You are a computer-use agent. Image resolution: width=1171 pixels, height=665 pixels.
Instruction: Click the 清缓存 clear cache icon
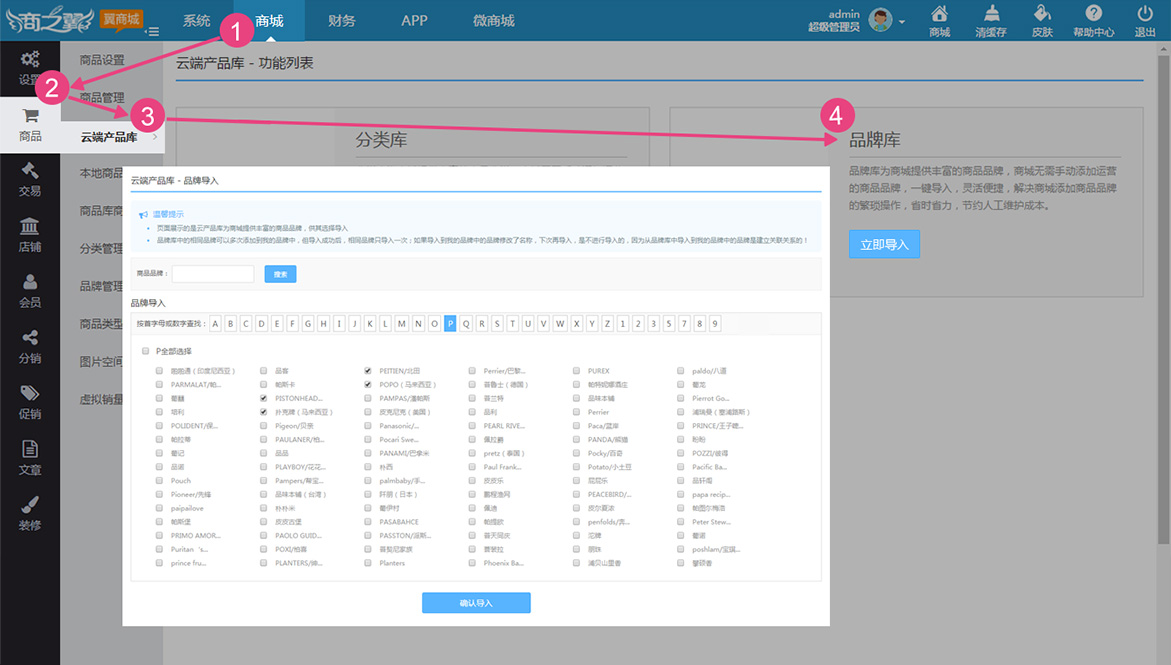click(x=991, y=21)
